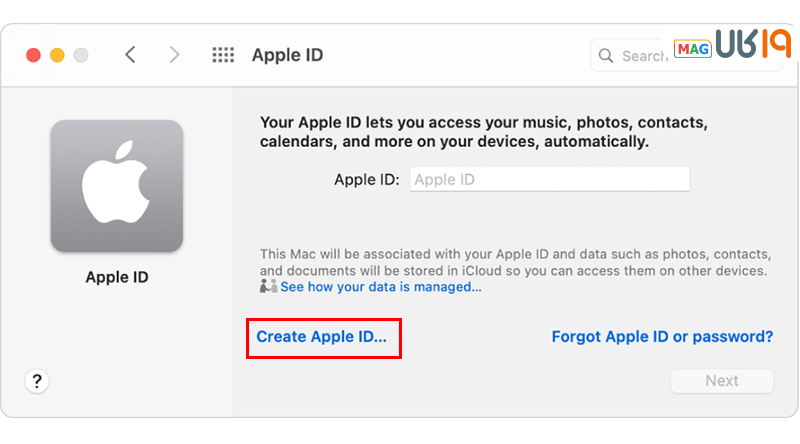Screen dimensions: 800x444
Task: Click the data privacy handshake icon
Action: click(268, 287)
